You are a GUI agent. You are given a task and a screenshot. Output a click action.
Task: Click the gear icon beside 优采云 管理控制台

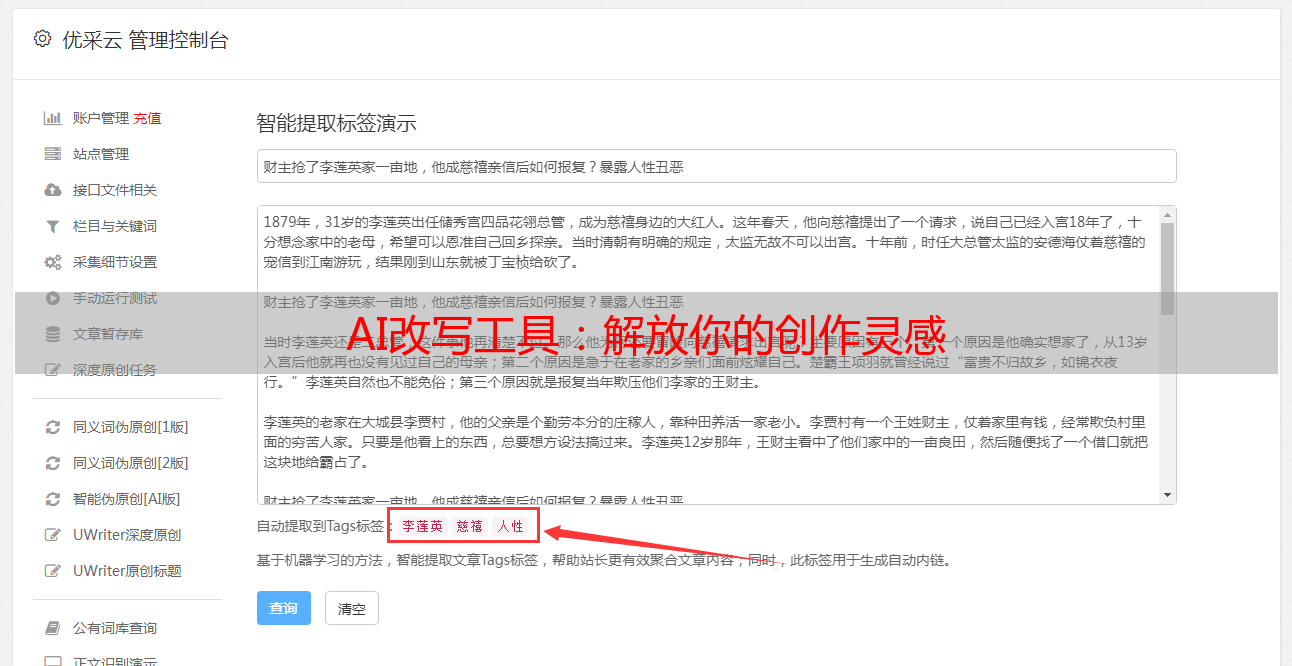pyautogui.click(x=42, y=39)
